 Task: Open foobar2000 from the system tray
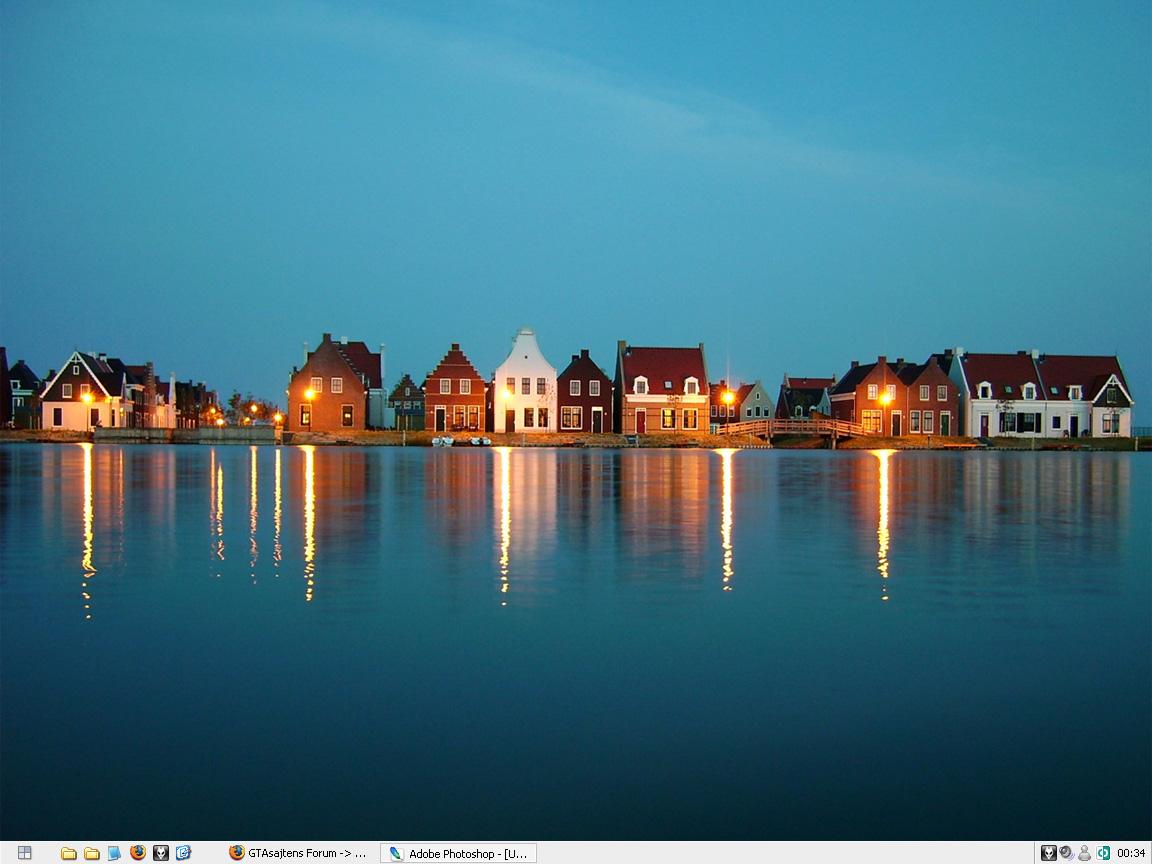coord(1048,853)
